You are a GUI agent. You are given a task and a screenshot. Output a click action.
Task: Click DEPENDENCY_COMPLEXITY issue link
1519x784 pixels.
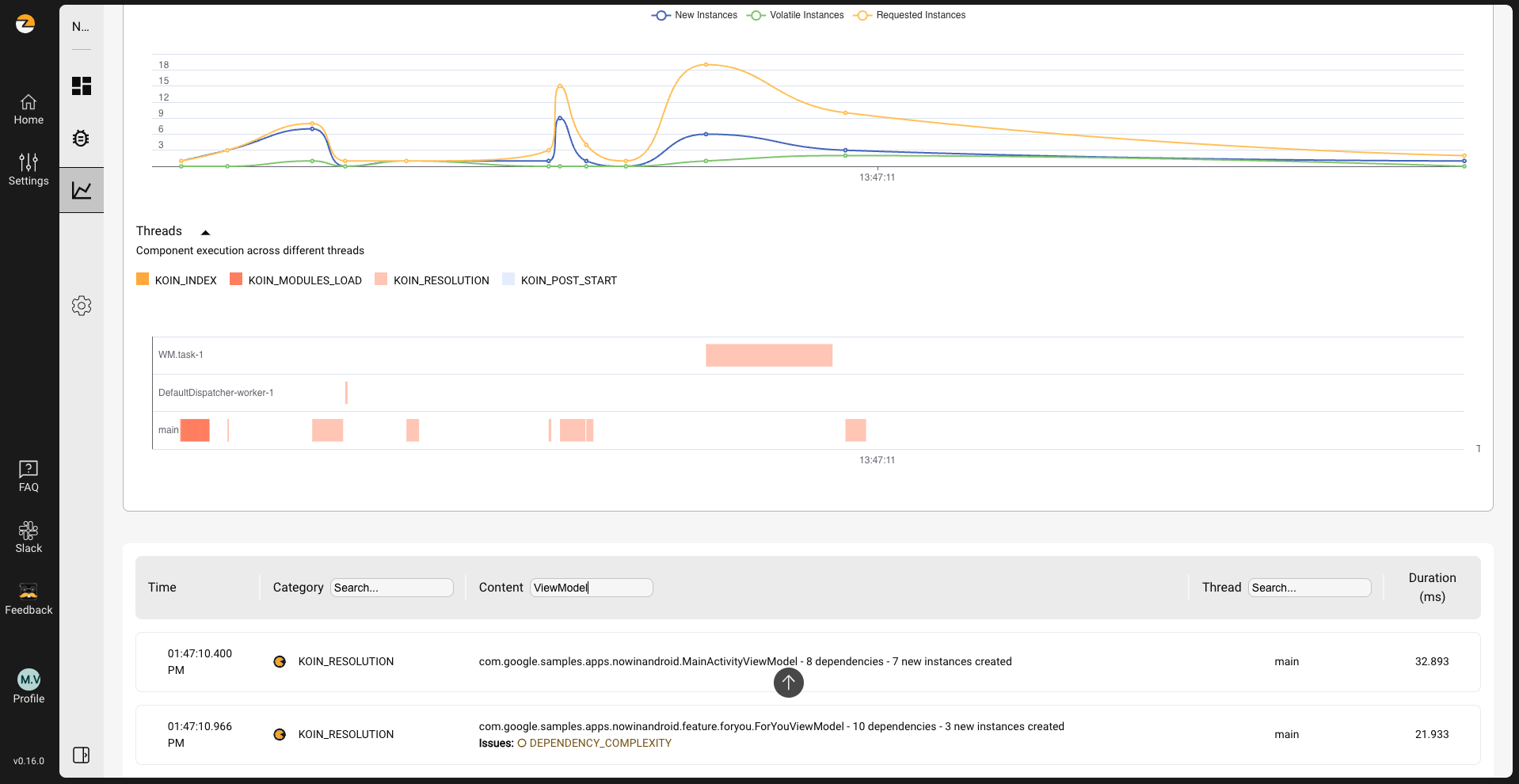click(x=600, y=743)
